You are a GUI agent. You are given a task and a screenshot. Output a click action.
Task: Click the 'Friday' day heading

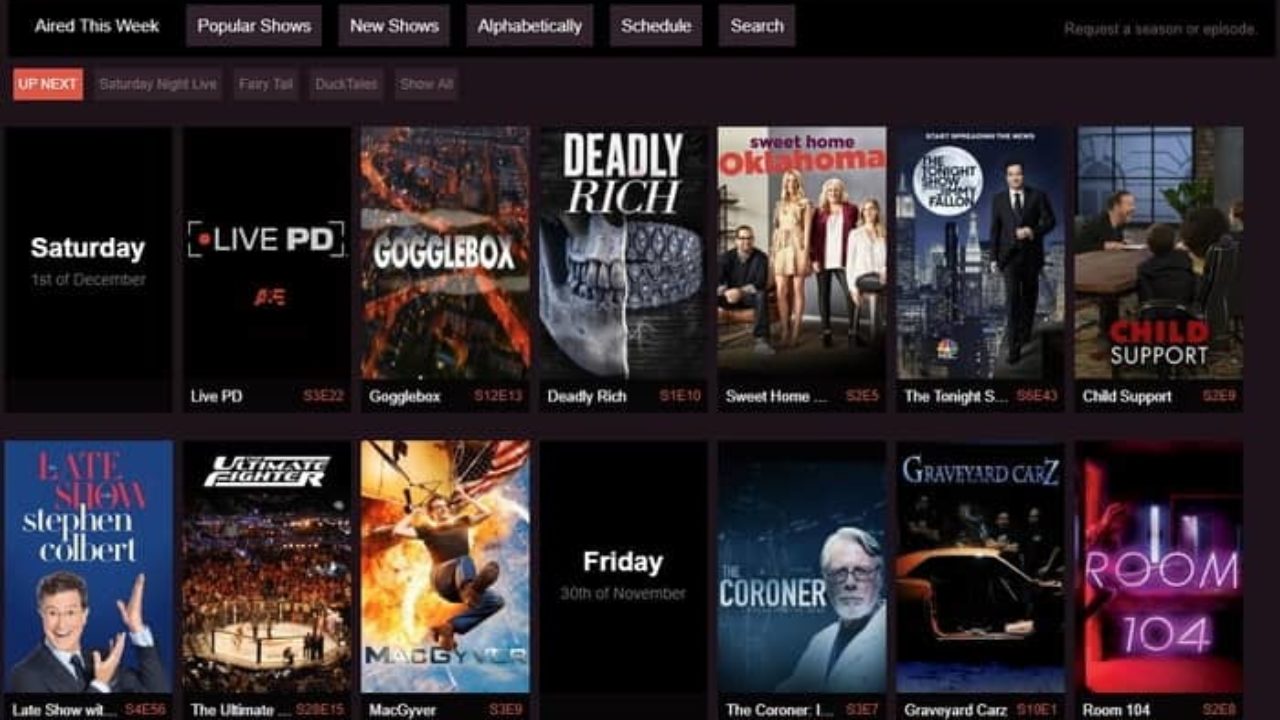click(x=623, y=562)
